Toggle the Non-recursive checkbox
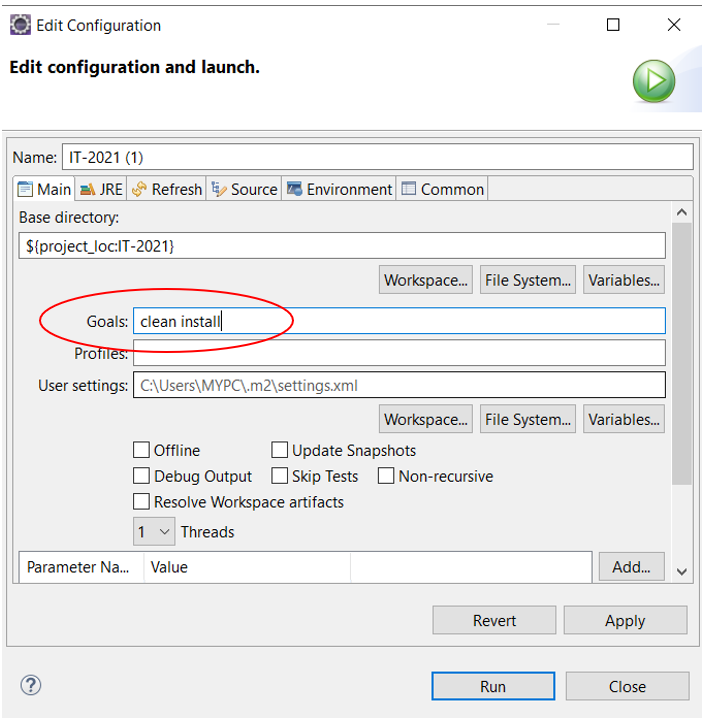The width and height of the screenshot is (704, 720). tap(386, 476)
